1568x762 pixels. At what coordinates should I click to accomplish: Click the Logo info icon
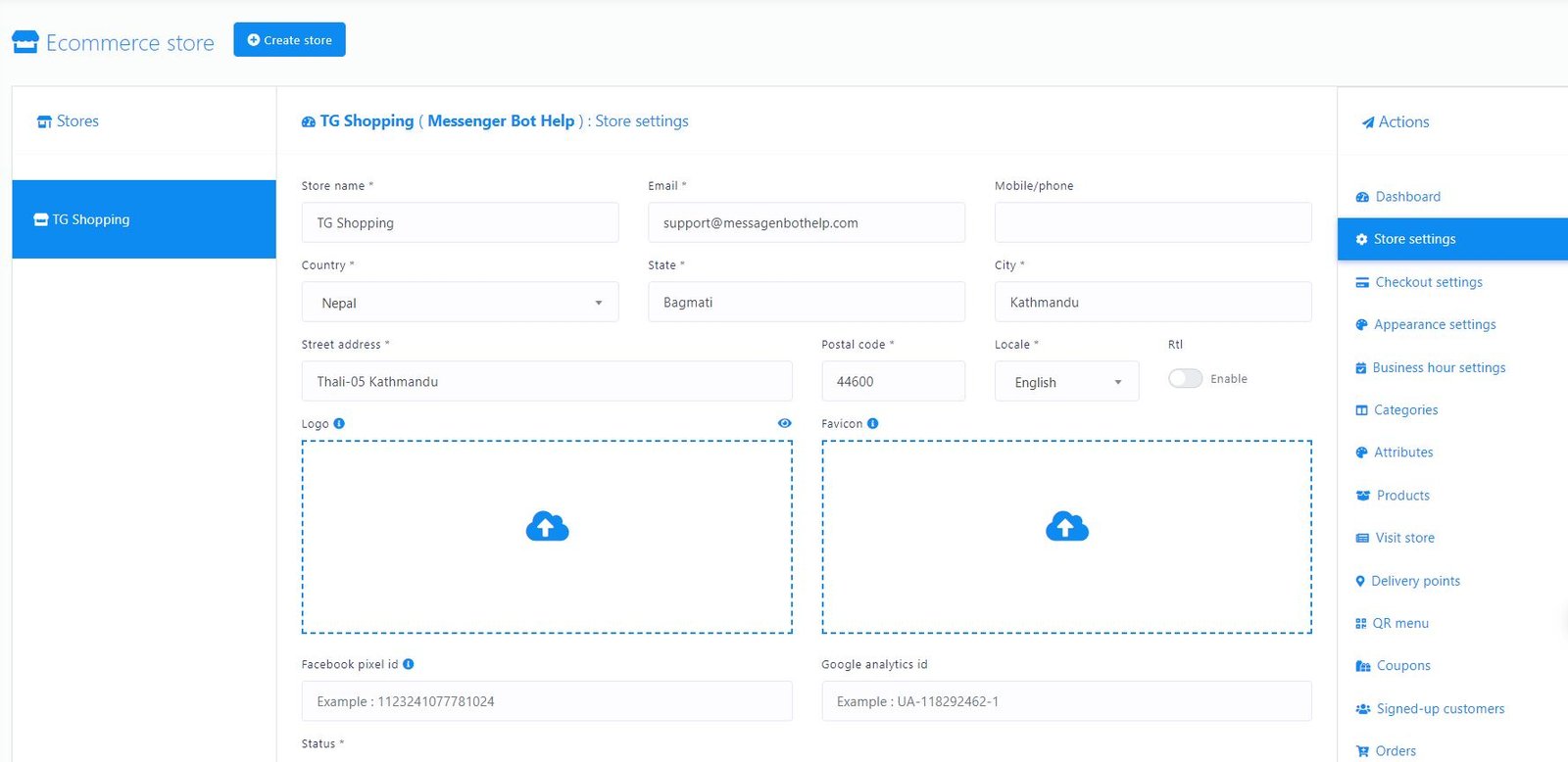339,423
